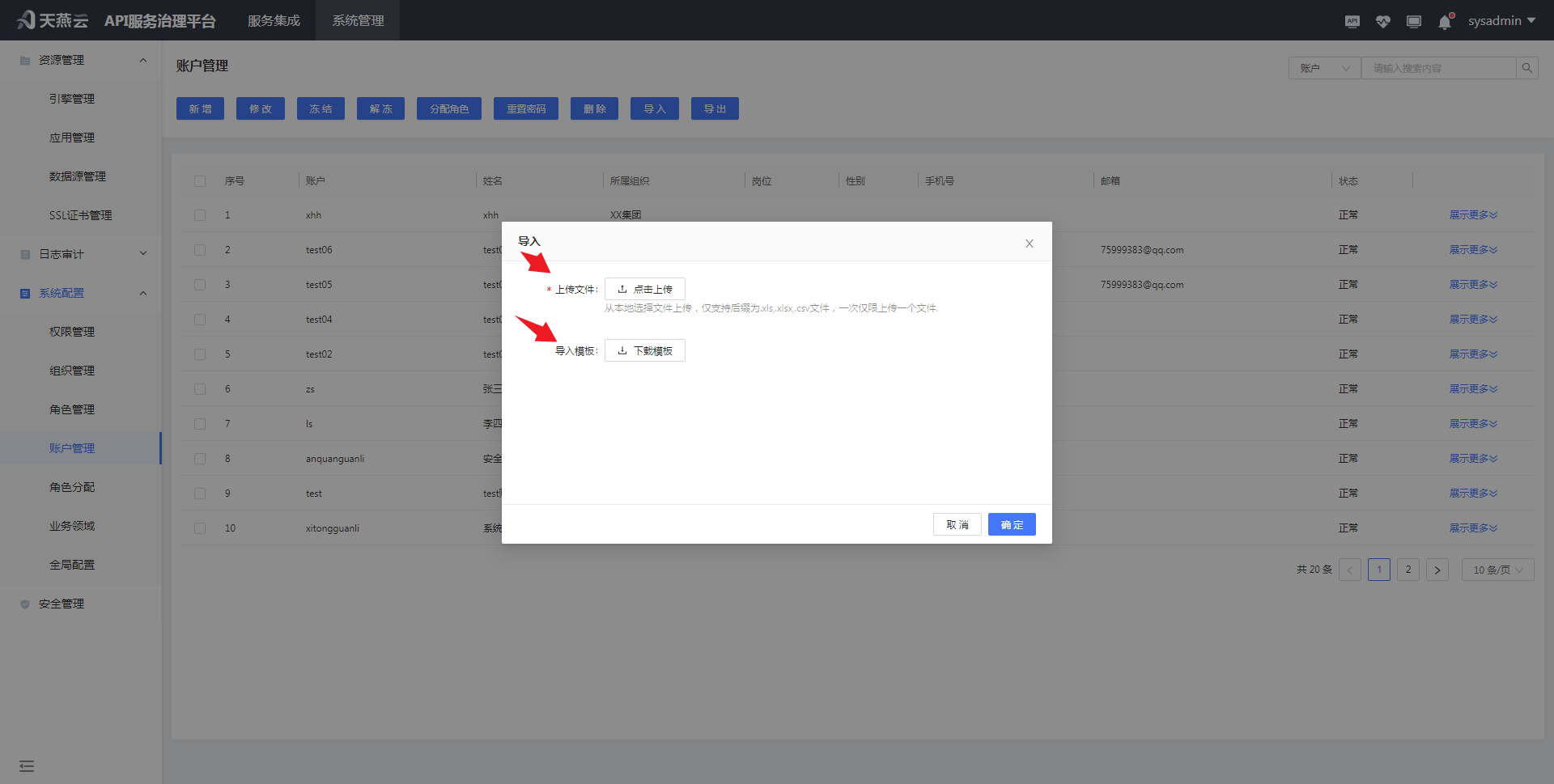Check the checkbox for row test06
The height and width of the screenshot is (784, 1554).
click(x=199, y=250)
